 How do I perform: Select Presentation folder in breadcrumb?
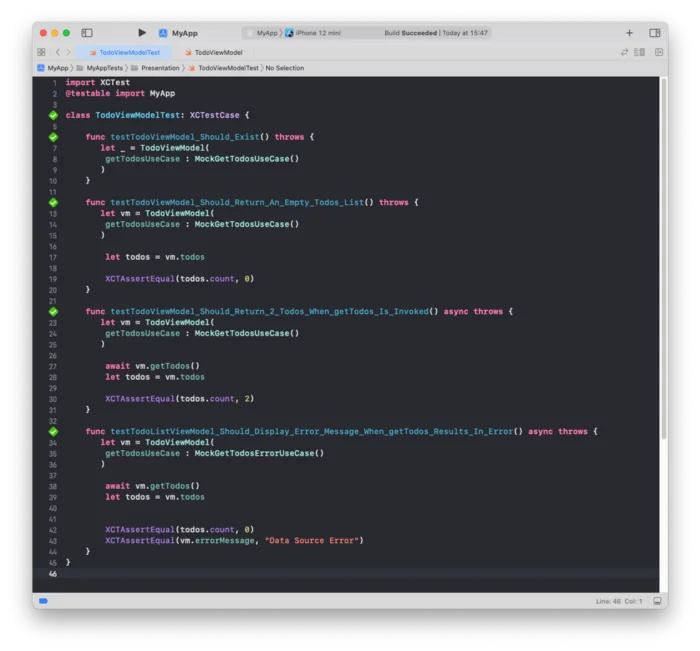tap(155, 68)
